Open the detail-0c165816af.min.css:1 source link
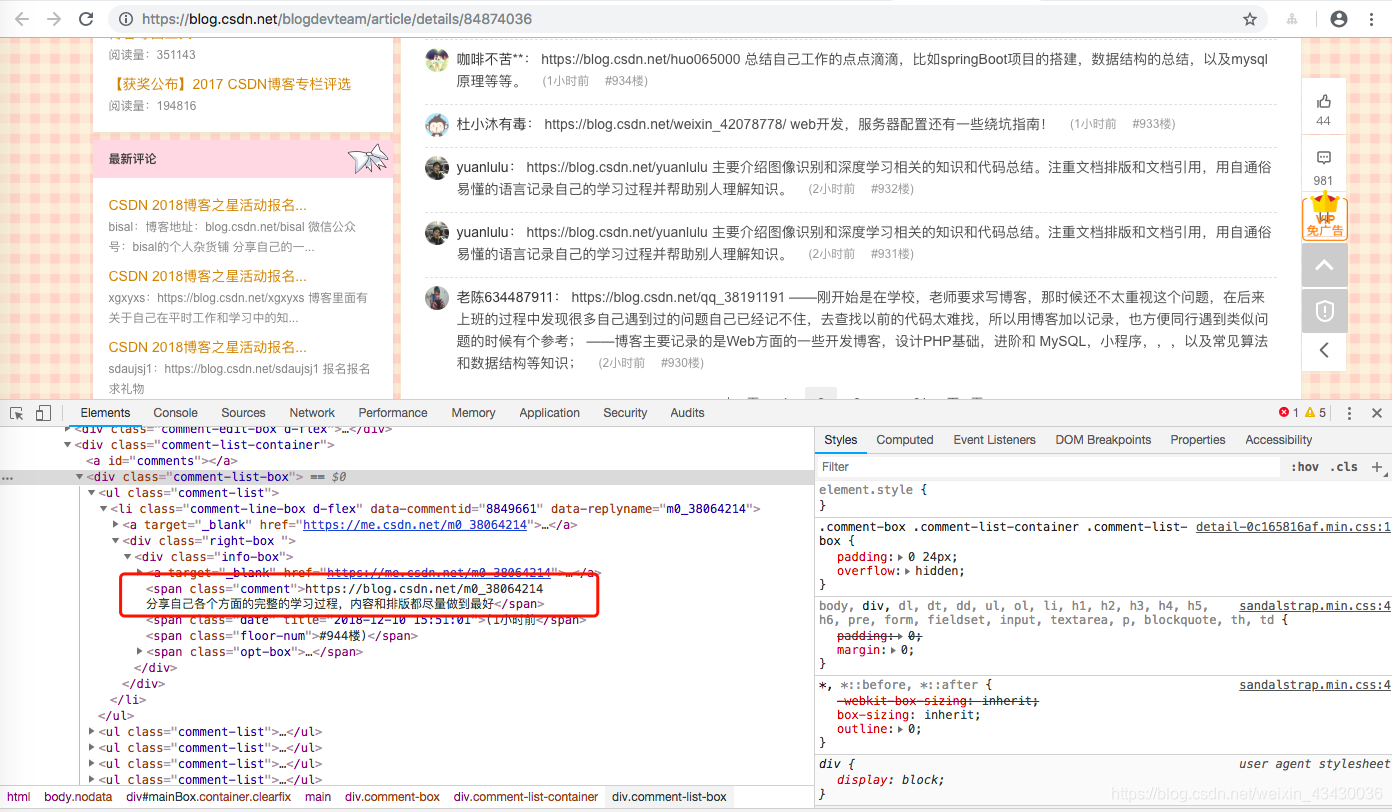Viewport: 1392px width, 812px height. point(1293,527)
